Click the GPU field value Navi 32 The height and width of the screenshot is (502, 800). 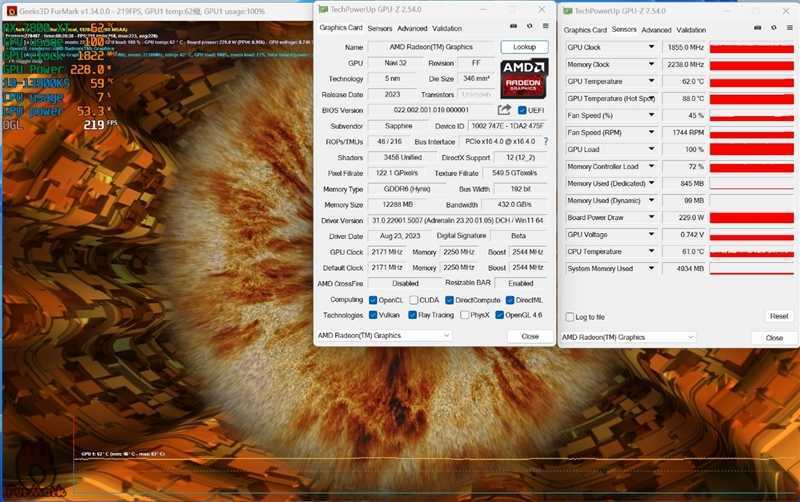click(x=395, y=63)
